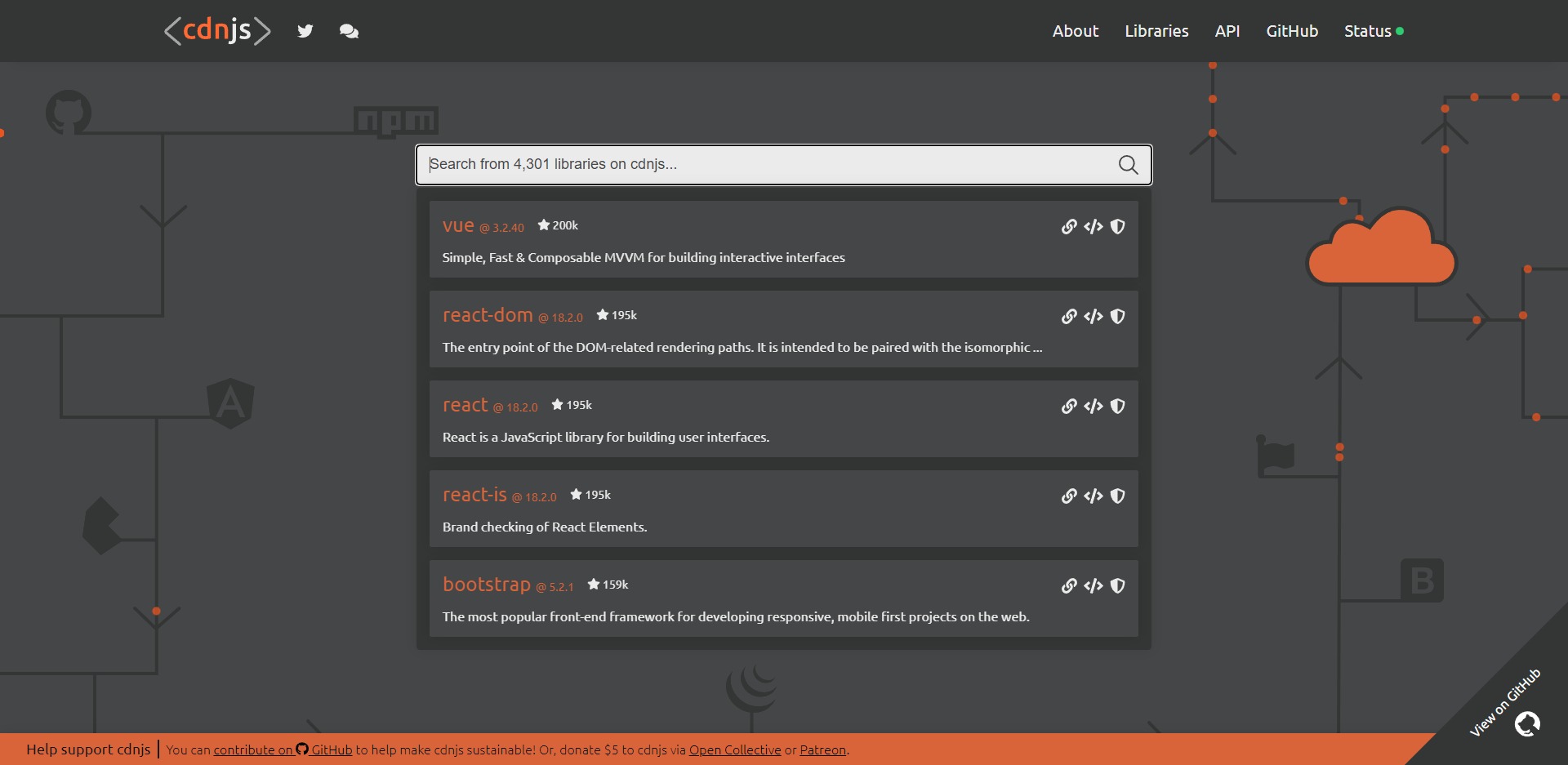Copy SRI shield icon for react
The width and height of the screenshot is (1568, 765).
point(1118,407)
